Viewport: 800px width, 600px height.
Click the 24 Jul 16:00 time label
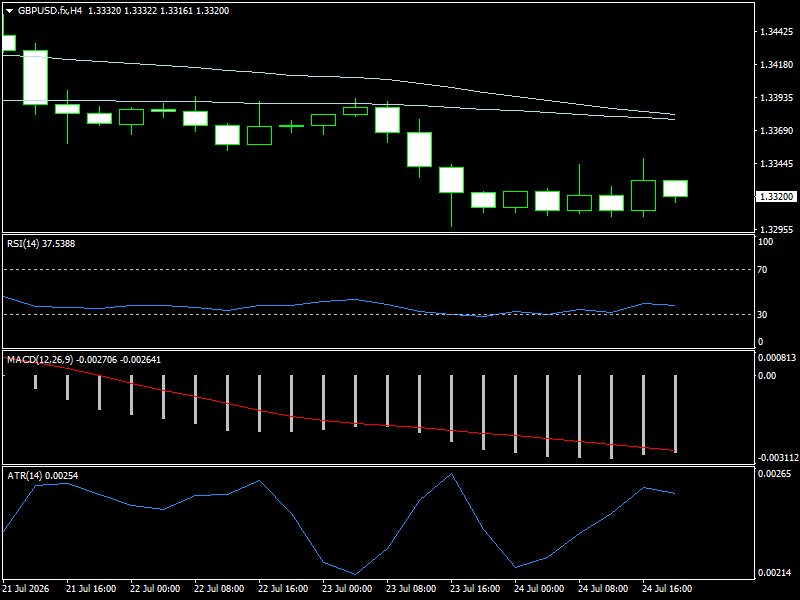[667, 588]
